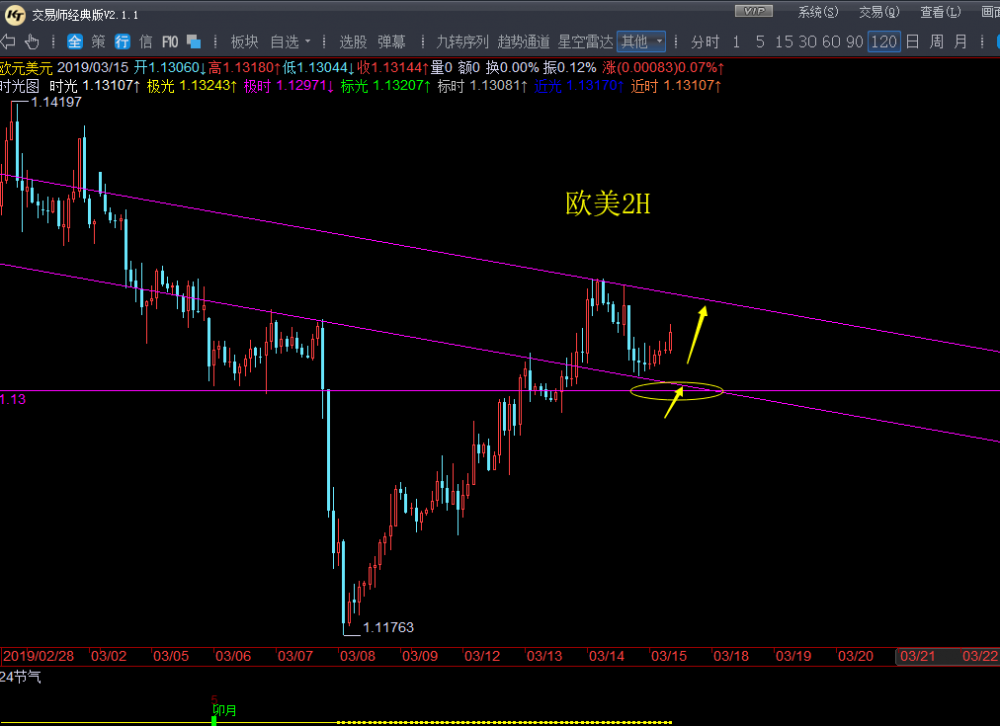The image size is (1000, 726).
Task: Open the F10 information icon
Action: pos(170,42)
